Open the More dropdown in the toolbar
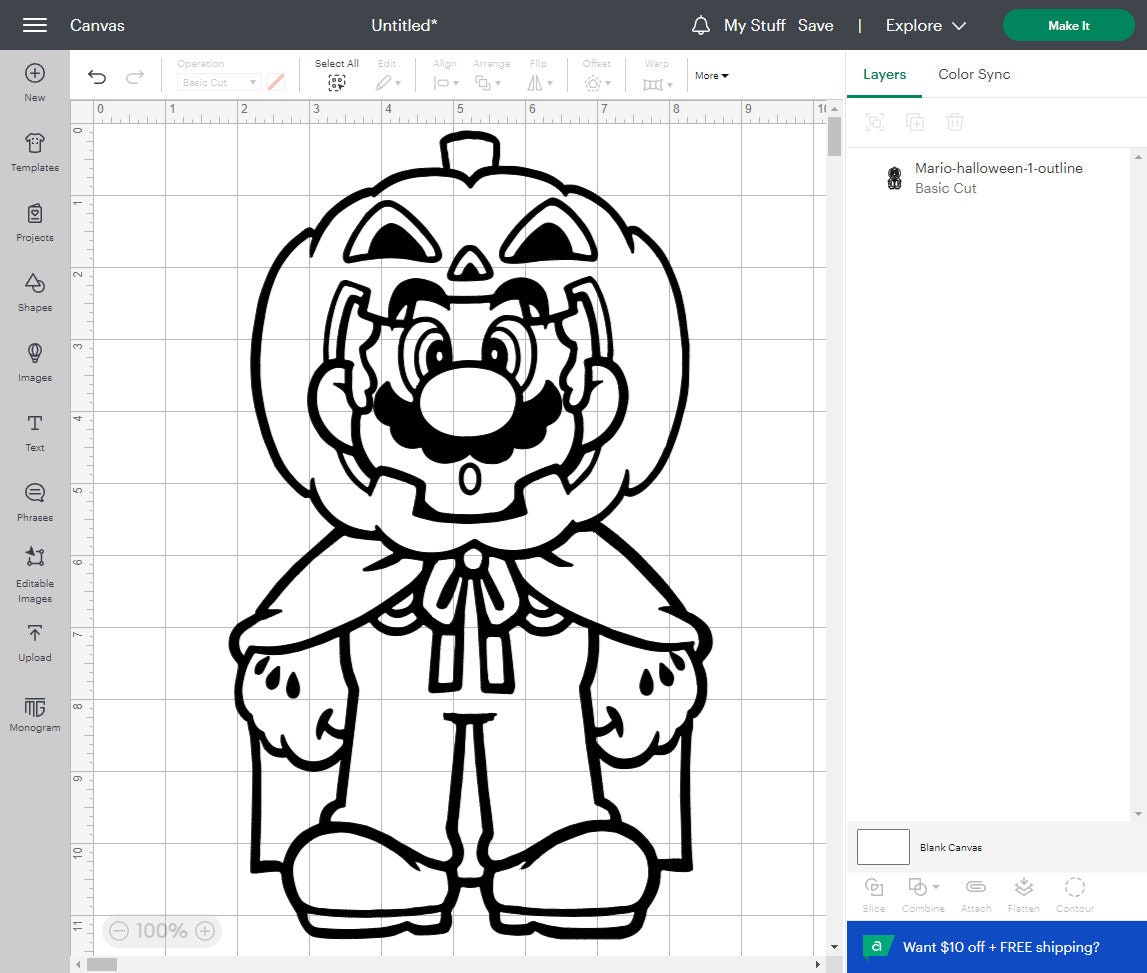 pyautogui.click(x=710, y=75)
